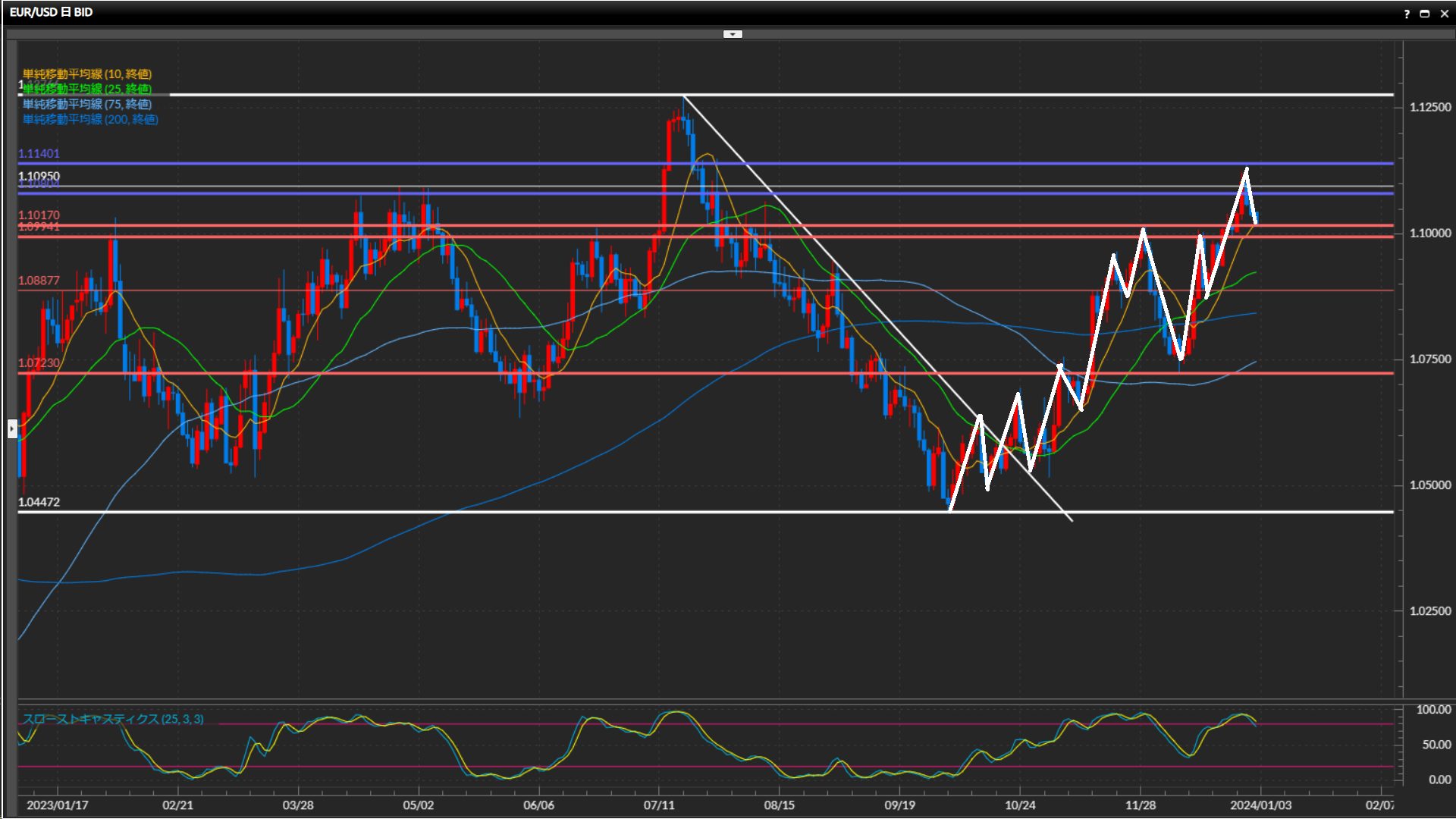Expand the left side panel arrow
This screenshot has height=819, width=1456.
pyautogui.click(x=12, y=429)
